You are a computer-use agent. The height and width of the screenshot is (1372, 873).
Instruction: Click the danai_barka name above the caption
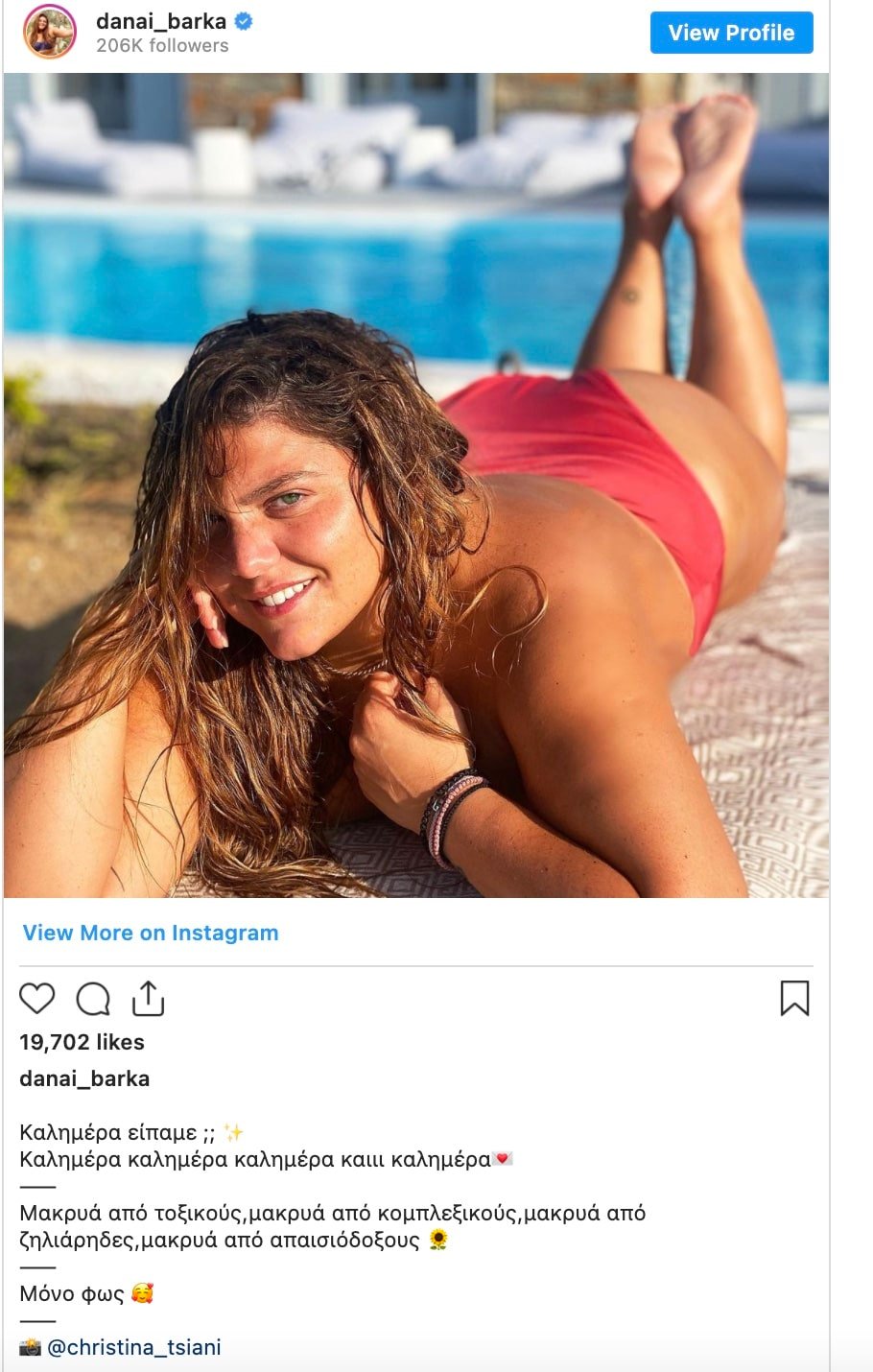pyautogui.click(x=84, y=1078)
